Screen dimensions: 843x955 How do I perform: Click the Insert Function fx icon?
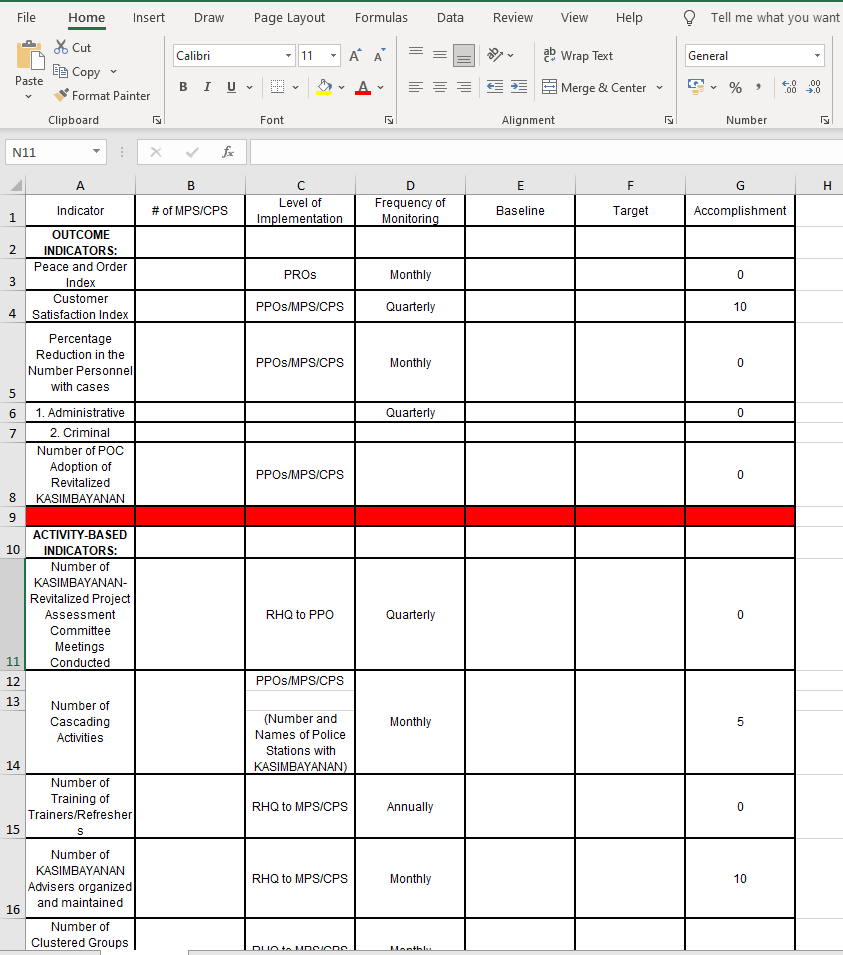[228, 152]
